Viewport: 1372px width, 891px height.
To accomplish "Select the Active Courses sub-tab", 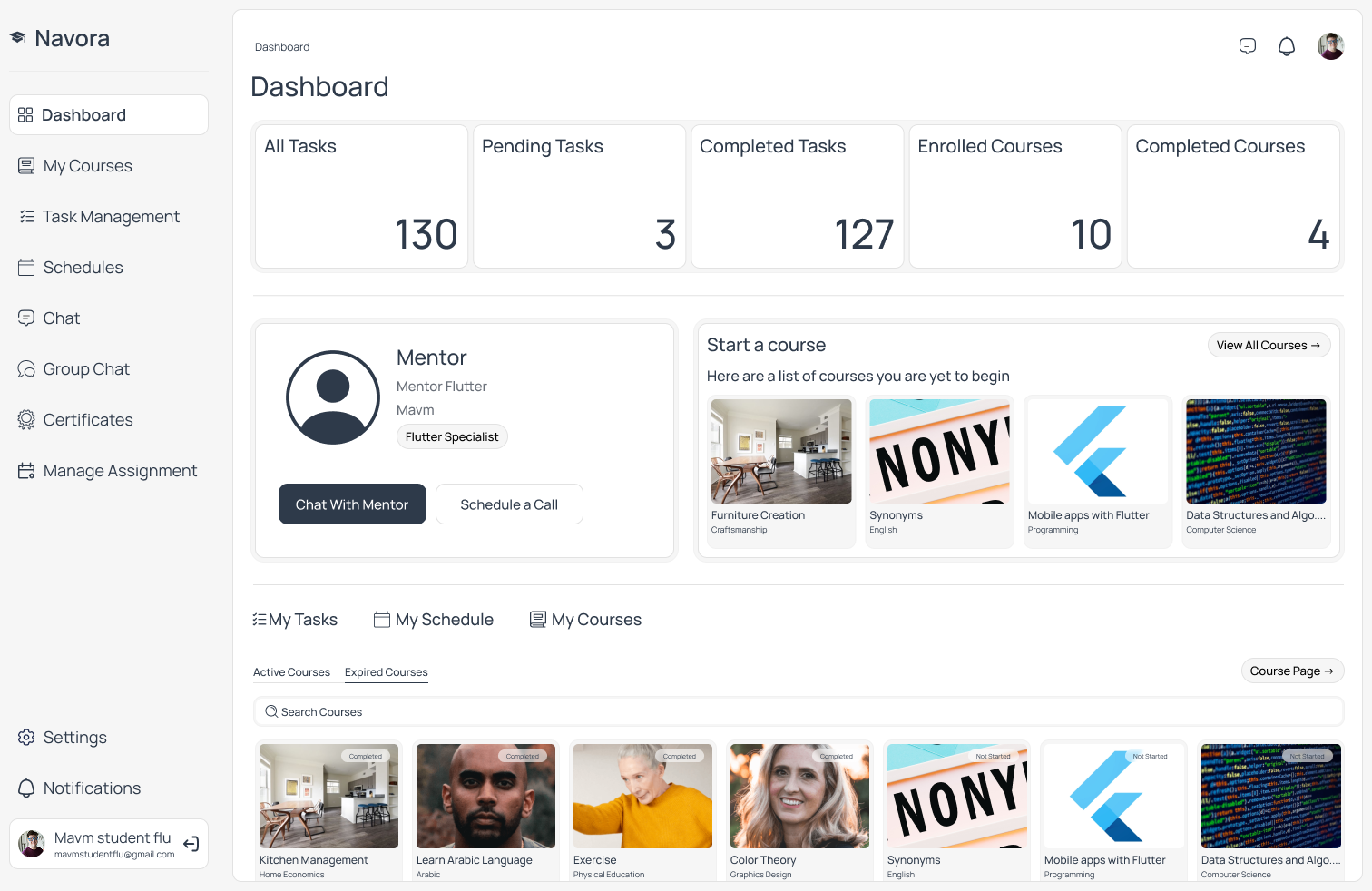I will coord(291,672).
